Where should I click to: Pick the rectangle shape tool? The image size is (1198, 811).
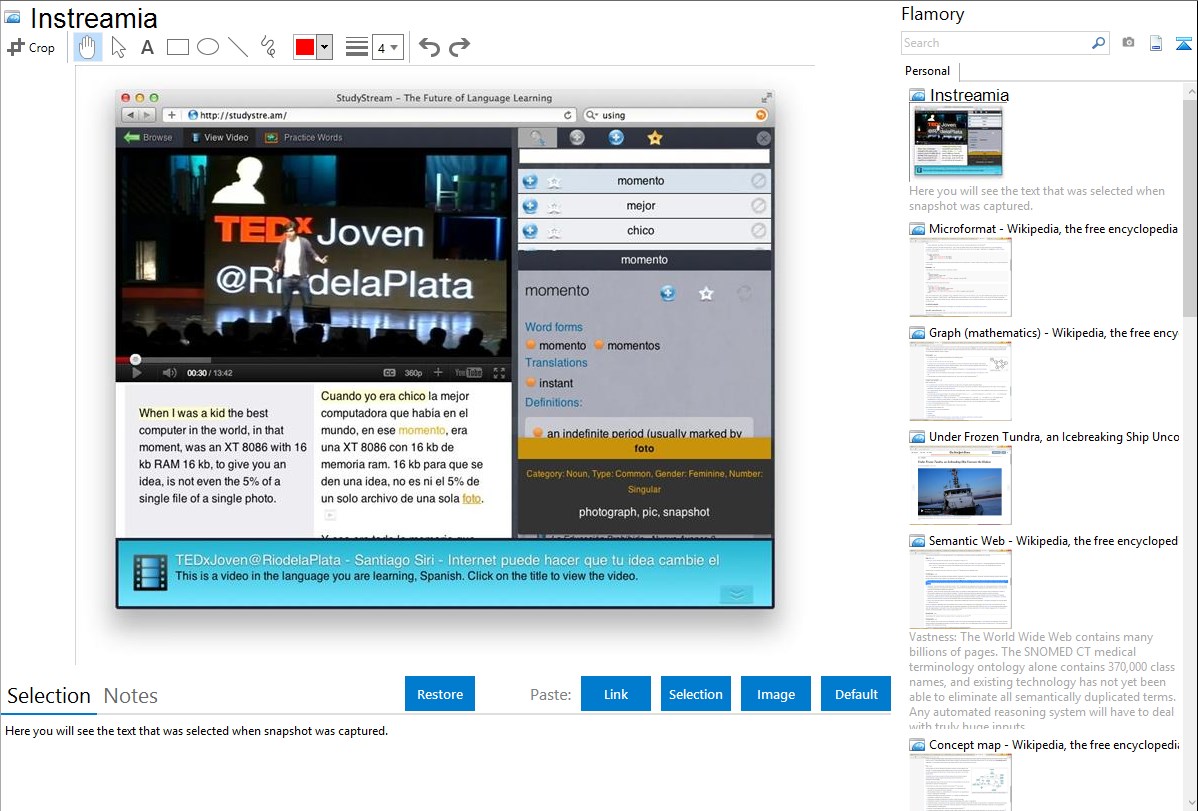point(178,47)
